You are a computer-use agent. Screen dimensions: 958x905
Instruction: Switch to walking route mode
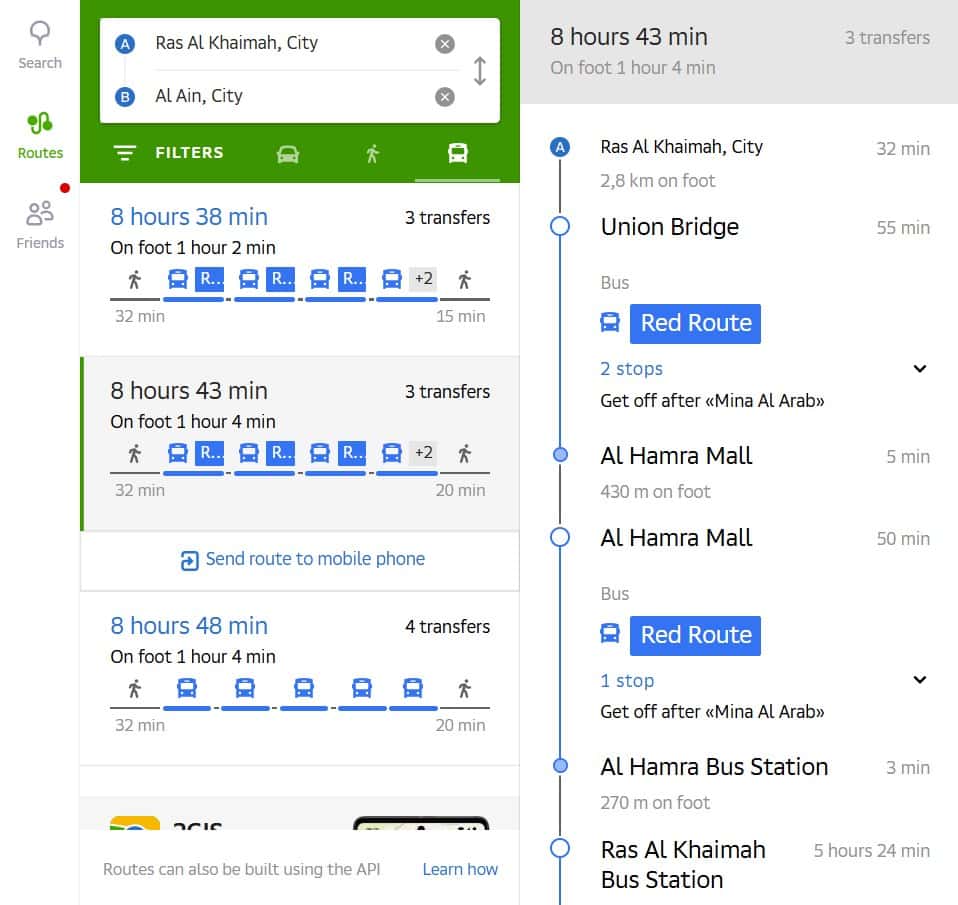pos(372,153)
